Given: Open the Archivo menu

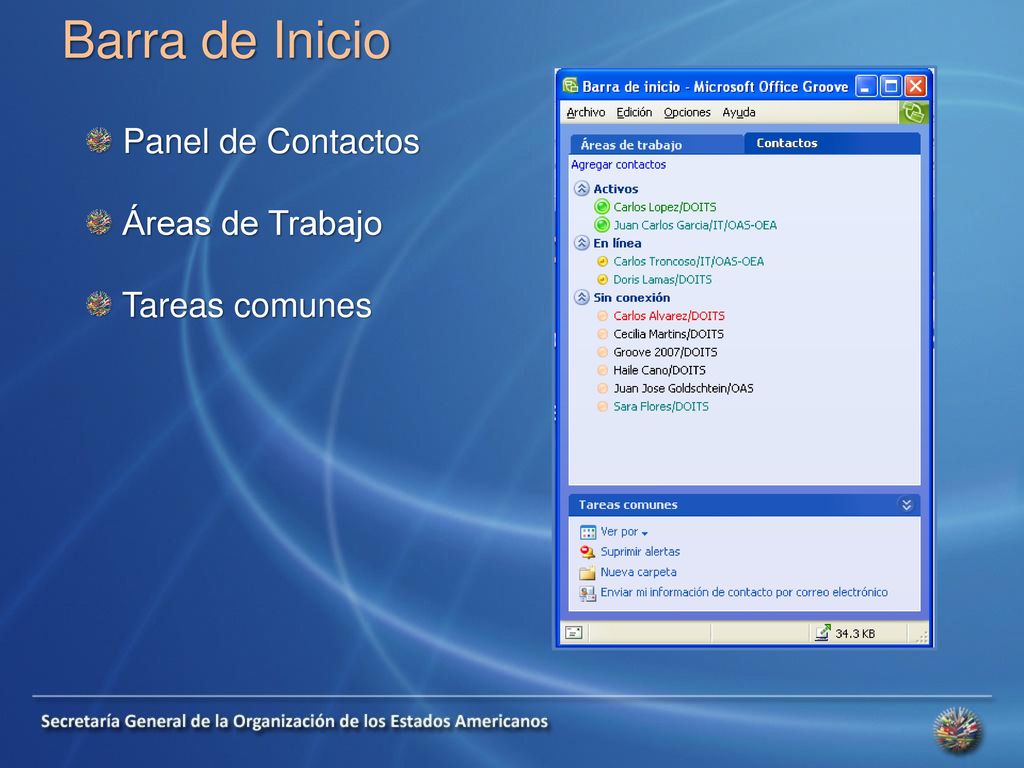Looking at the screenshot, I should tap(586, 112).
